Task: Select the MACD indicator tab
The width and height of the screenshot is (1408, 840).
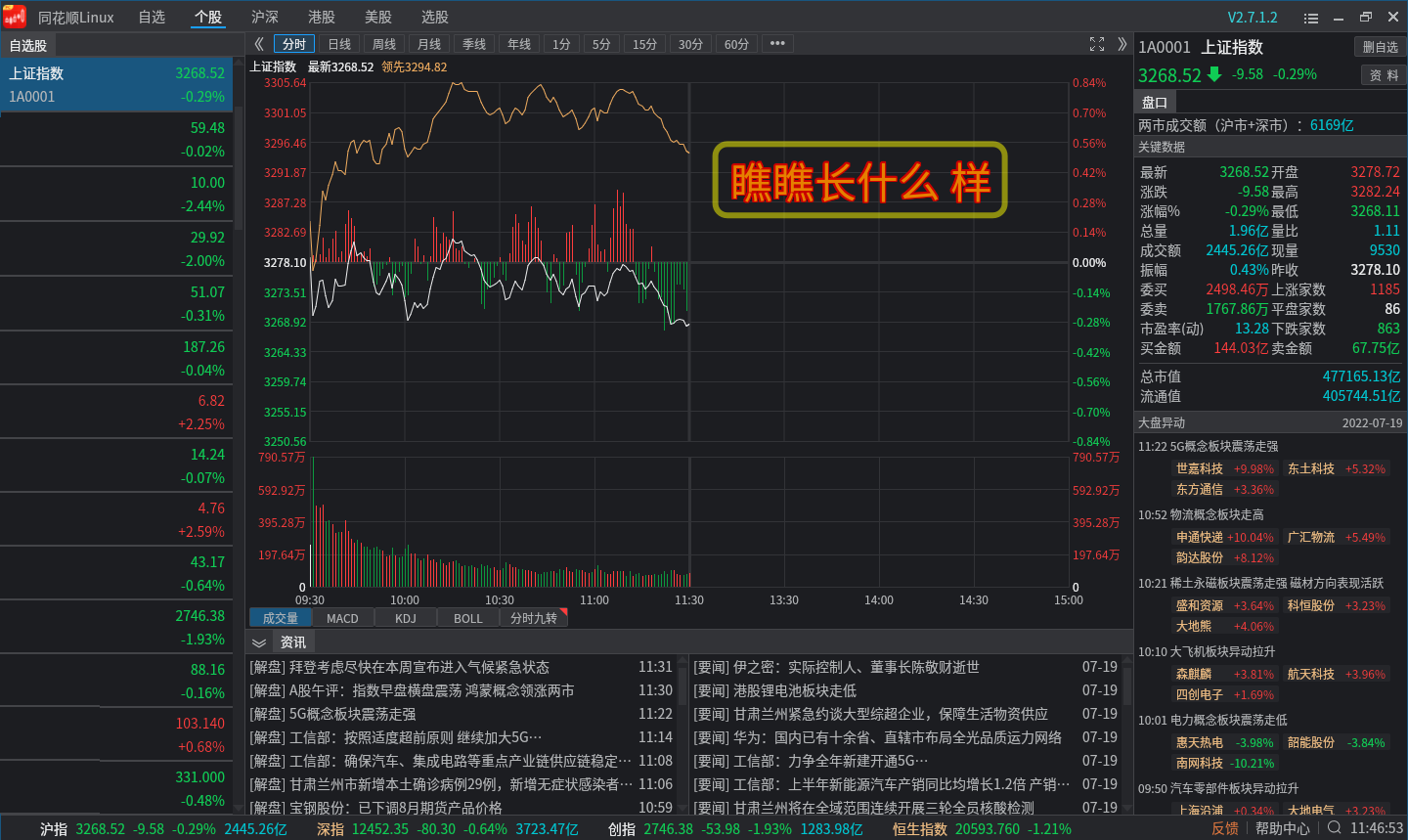Action: pos(342,618)
